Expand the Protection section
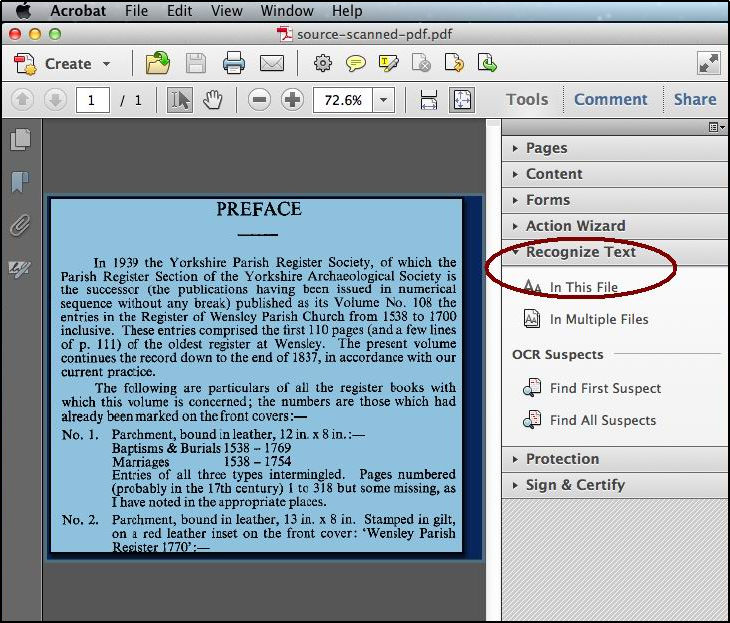730x623 pixels. click(x=615, y=459)
